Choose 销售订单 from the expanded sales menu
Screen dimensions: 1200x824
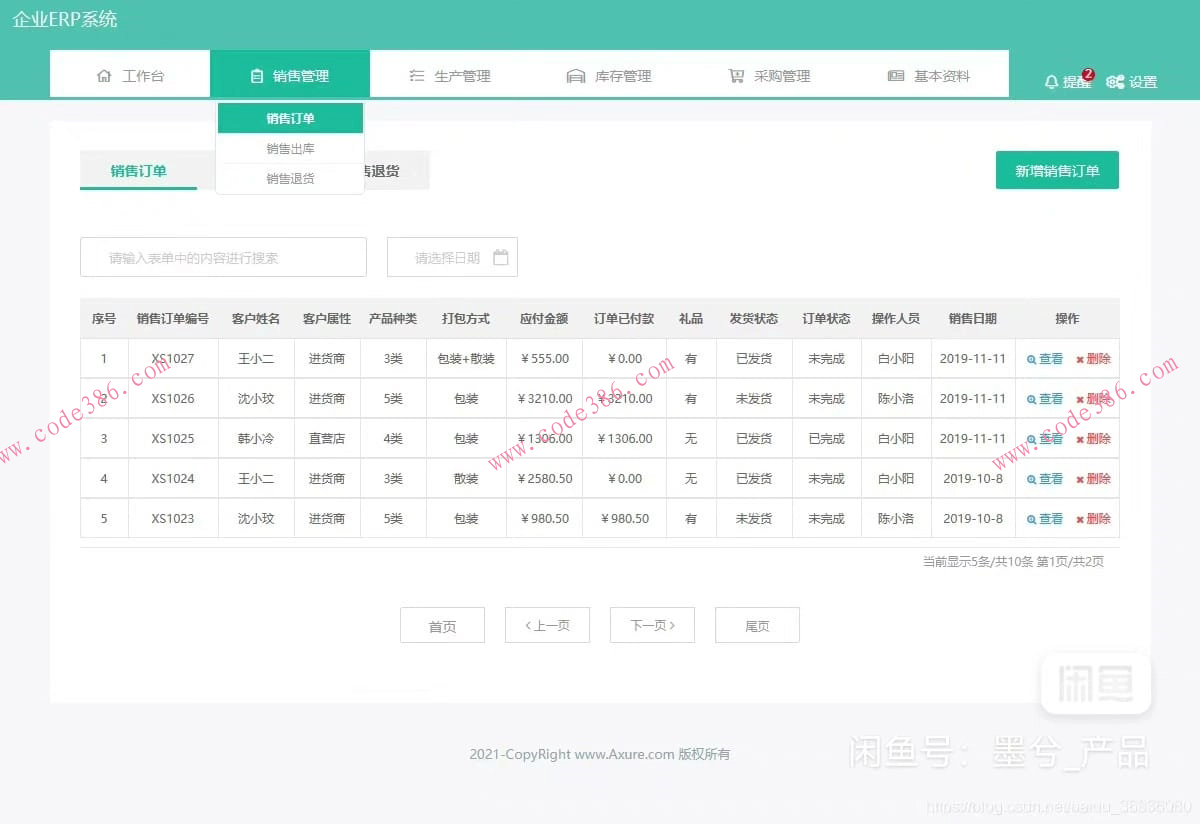(289, 117)
